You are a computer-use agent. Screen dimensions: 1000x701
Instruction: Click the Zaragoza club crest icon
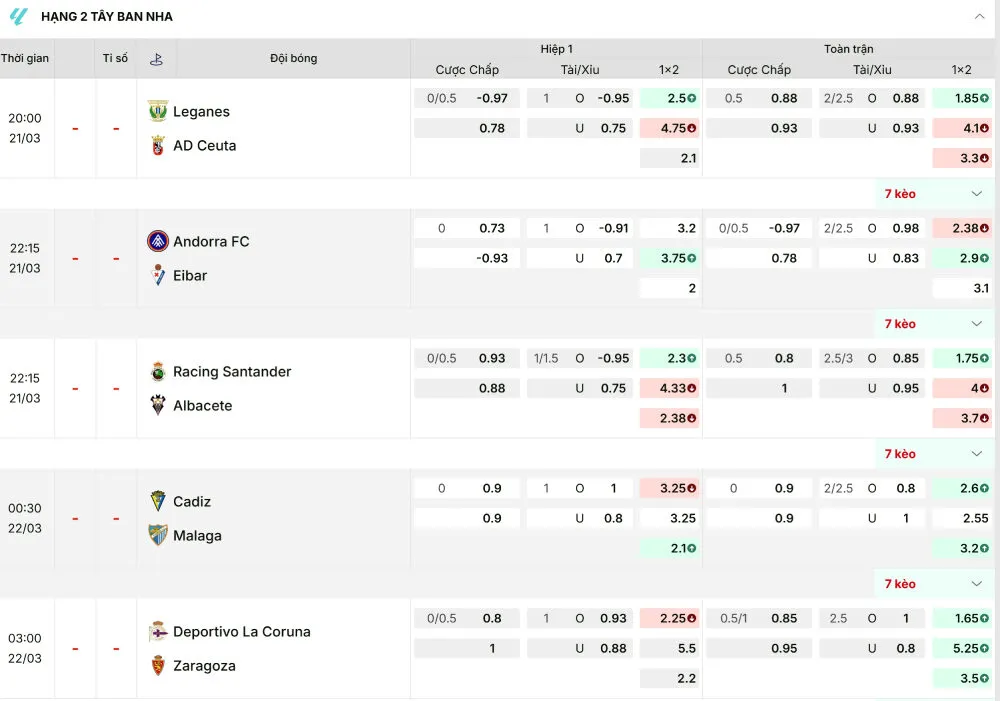pos(157,665)
